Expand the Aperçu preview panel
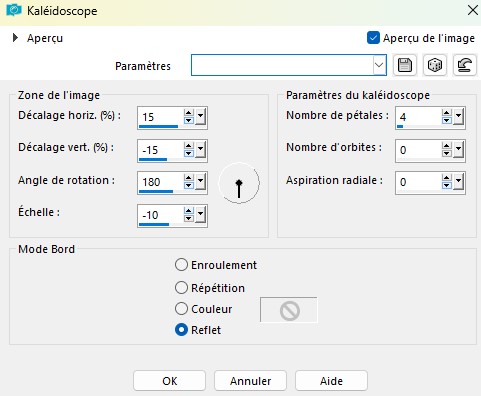 (15, 38)
